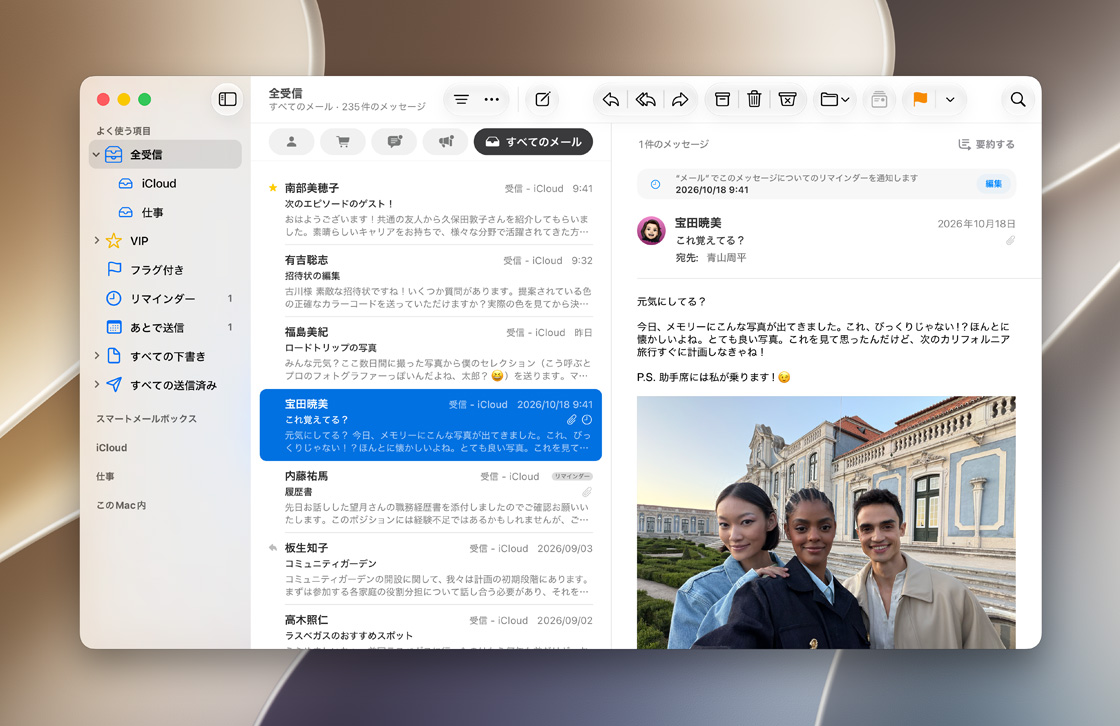This screenshot has height=726, width=1120.
Task: Open the email from 高木照仁
Action: [431, 628]
